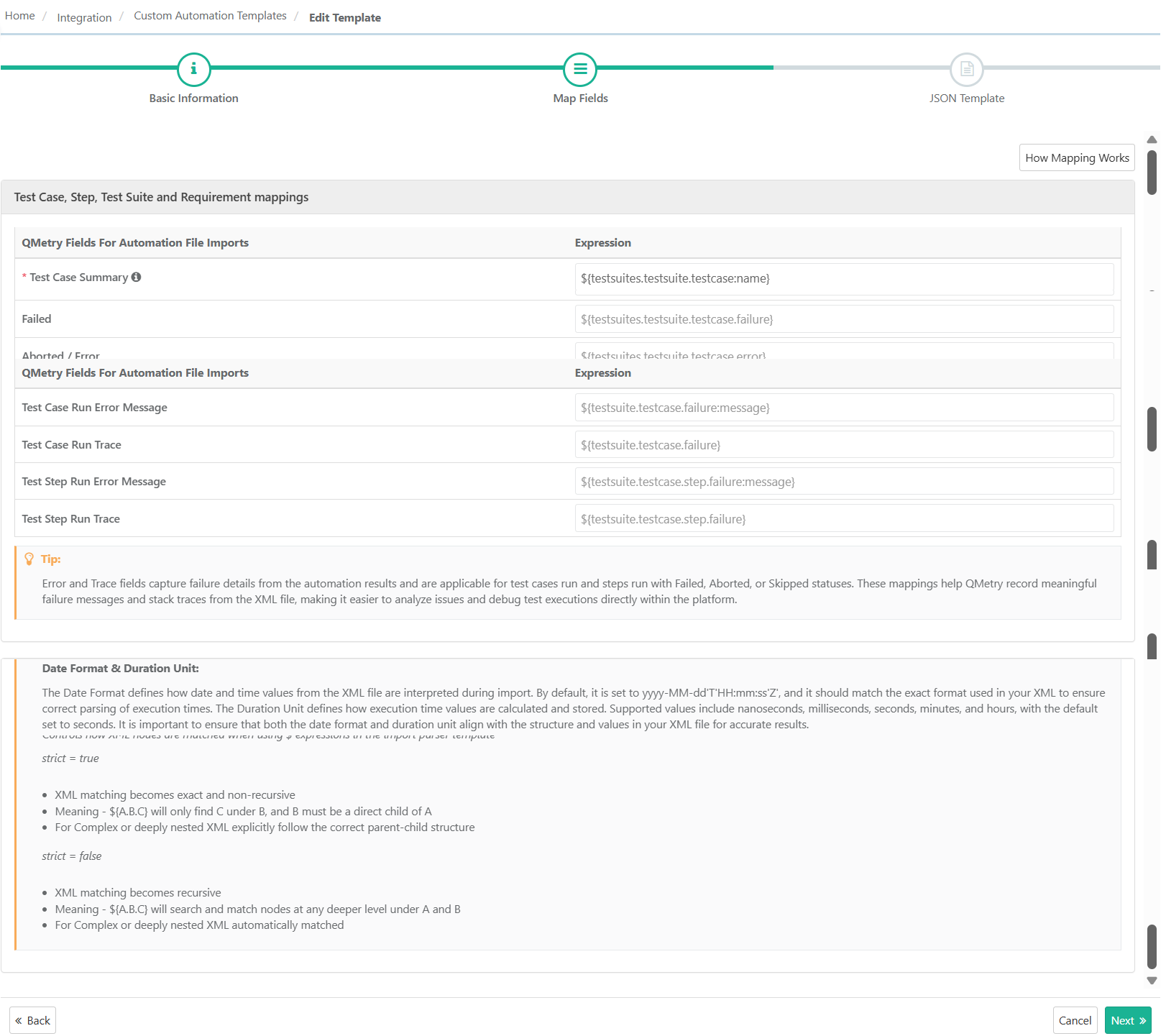1166x1036 pixels.
Task: Open Custom Automation Templates breadcrumb
Action: click(x=210, y=16)
